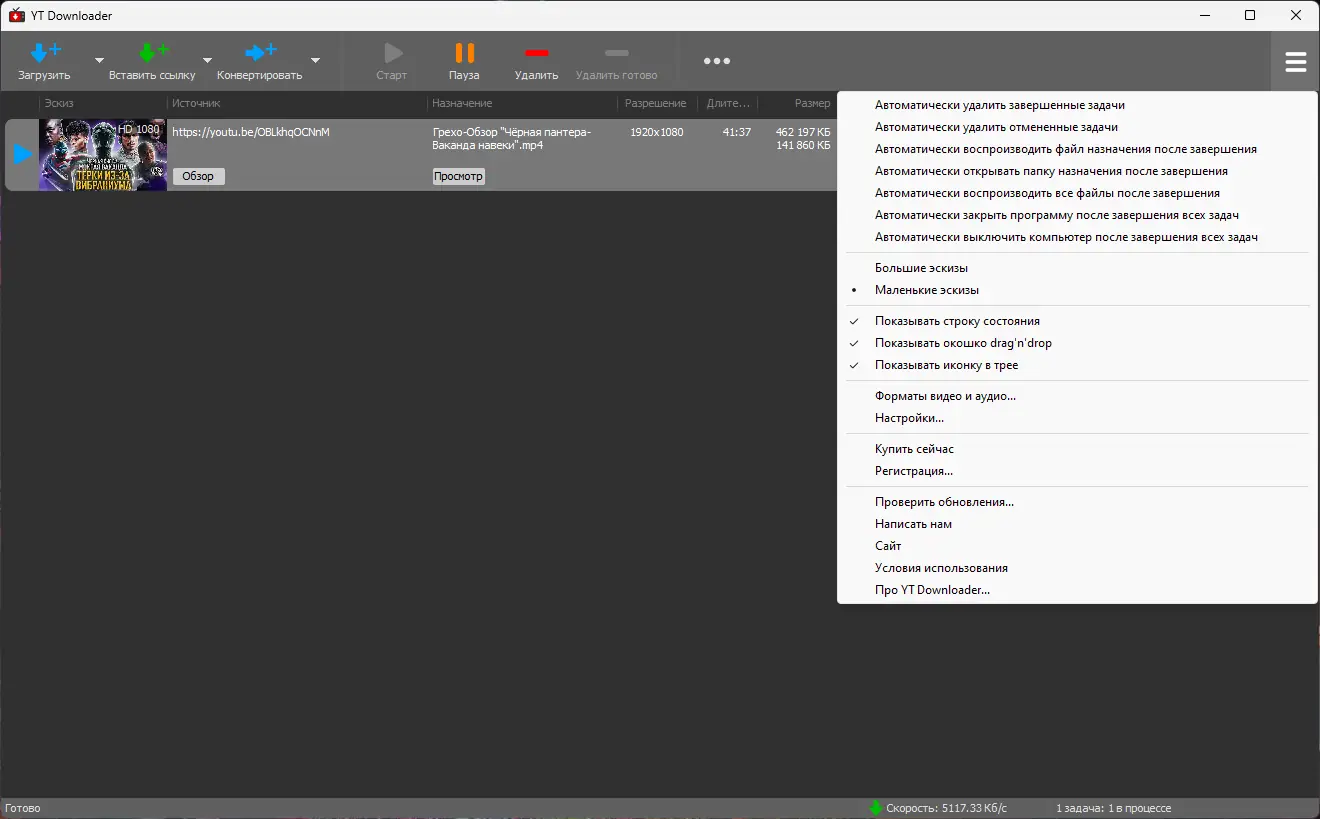Sort by the Источник column header
The image size is (1320, 819).
pos(297,103)
